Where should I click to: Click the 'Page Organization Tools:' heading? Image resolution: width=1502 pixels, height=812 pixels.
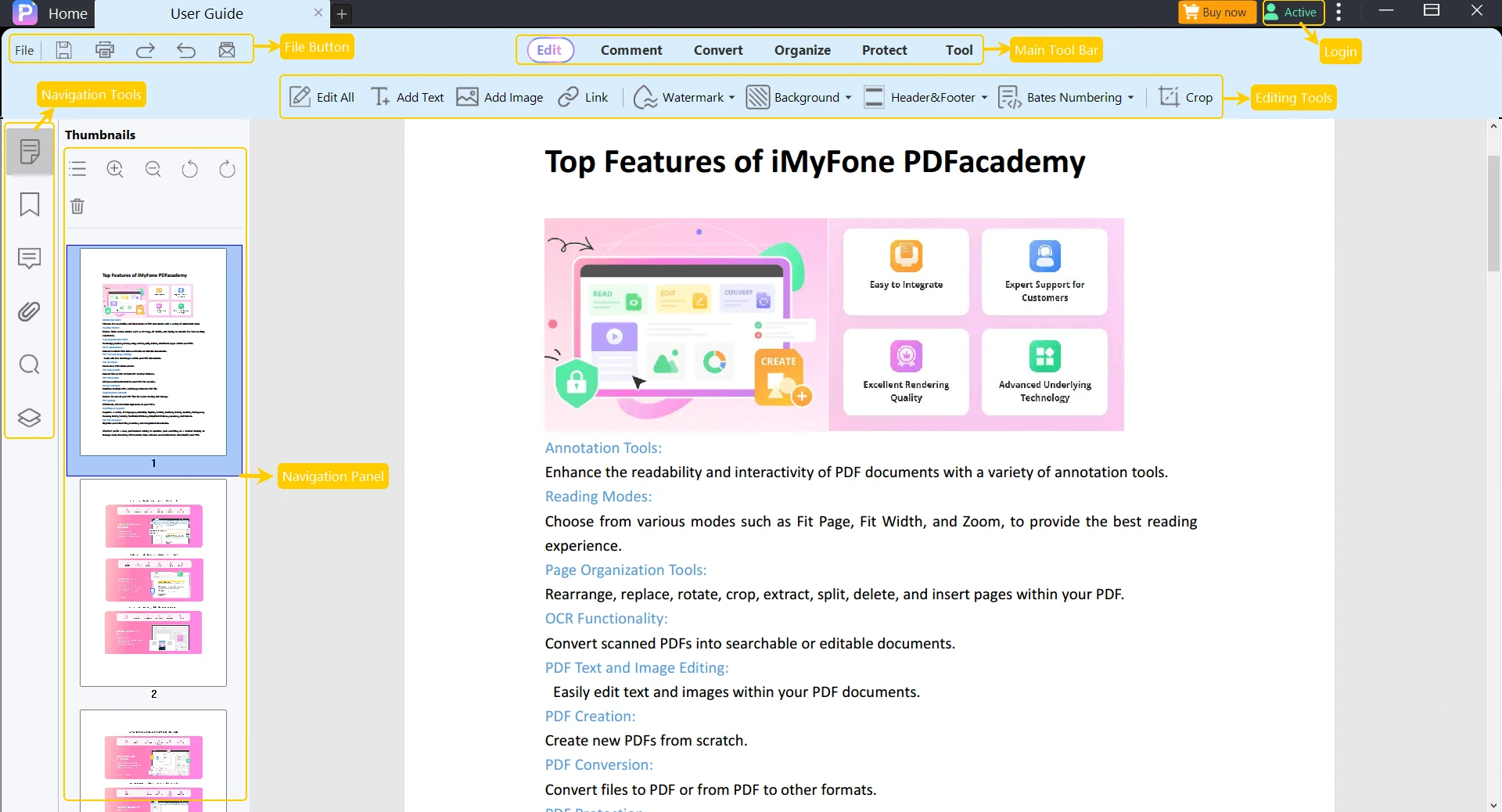pos(626,570)
